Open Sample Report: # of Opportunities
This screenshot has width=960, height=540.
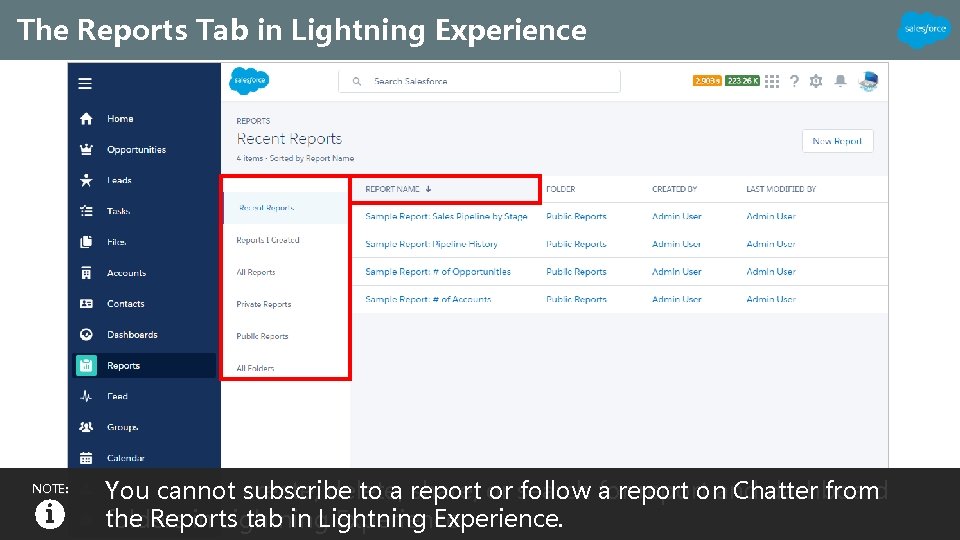(x=438, y=272)
